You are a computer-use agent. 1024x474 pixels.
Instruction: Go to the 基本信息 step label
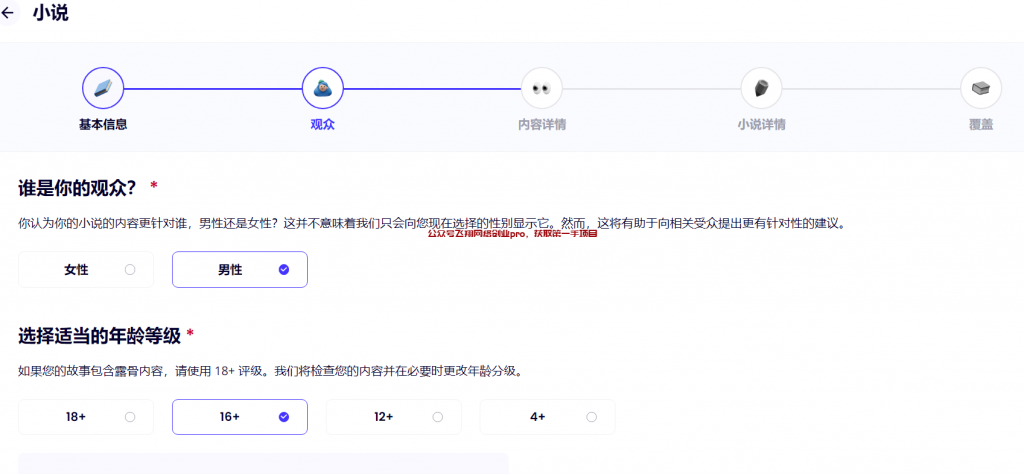(x=103, y=125)
